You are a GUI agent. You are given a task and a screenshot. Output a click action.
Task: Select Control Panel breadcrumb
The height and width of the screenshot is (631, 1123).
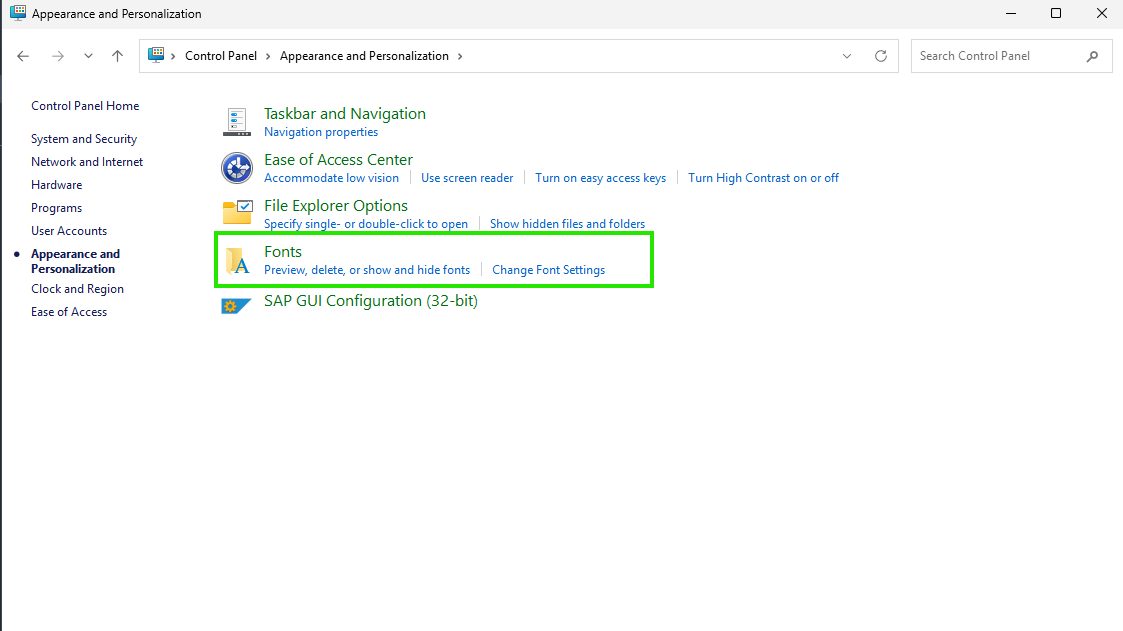[221, 56]
